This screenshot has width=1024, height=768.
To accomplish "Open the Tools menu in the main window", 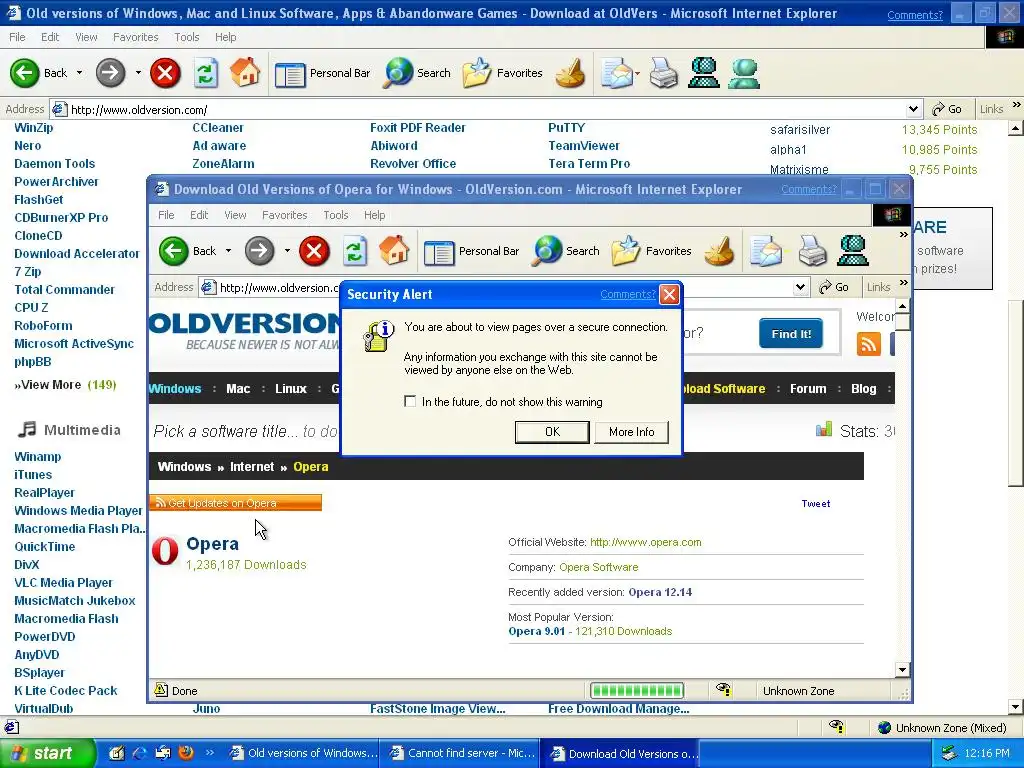I will pyautogui.click(x=187, y=37).
